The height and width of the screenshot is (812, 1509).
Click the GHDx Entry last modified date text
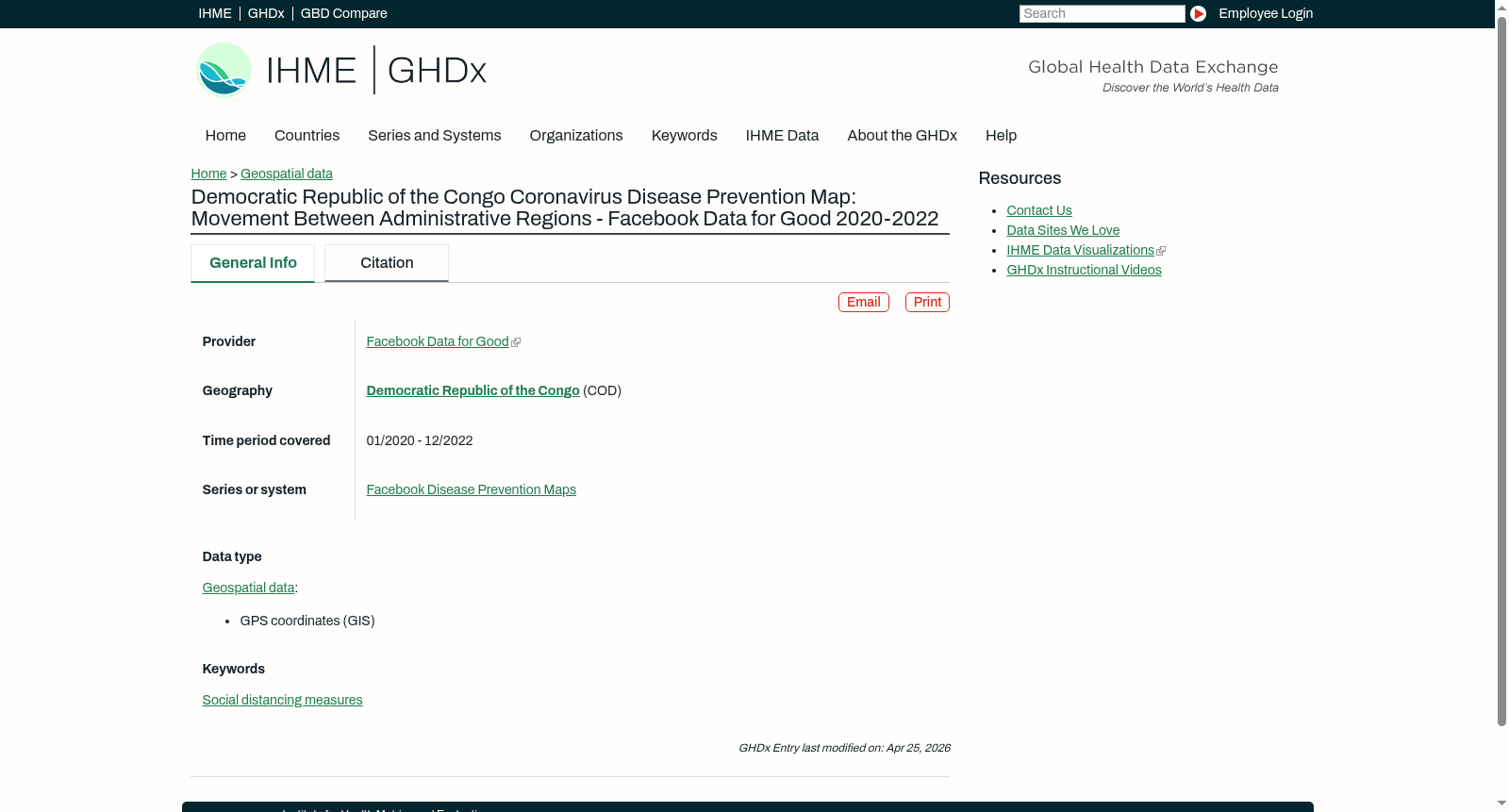(x=844, y=748)
